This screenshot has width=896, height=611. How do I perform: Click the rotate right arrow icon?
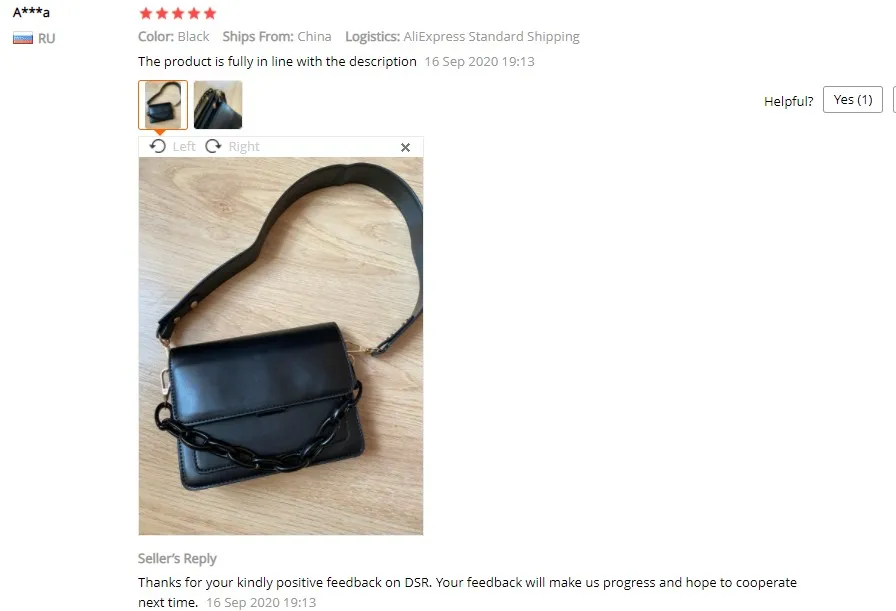coord(213,146)
